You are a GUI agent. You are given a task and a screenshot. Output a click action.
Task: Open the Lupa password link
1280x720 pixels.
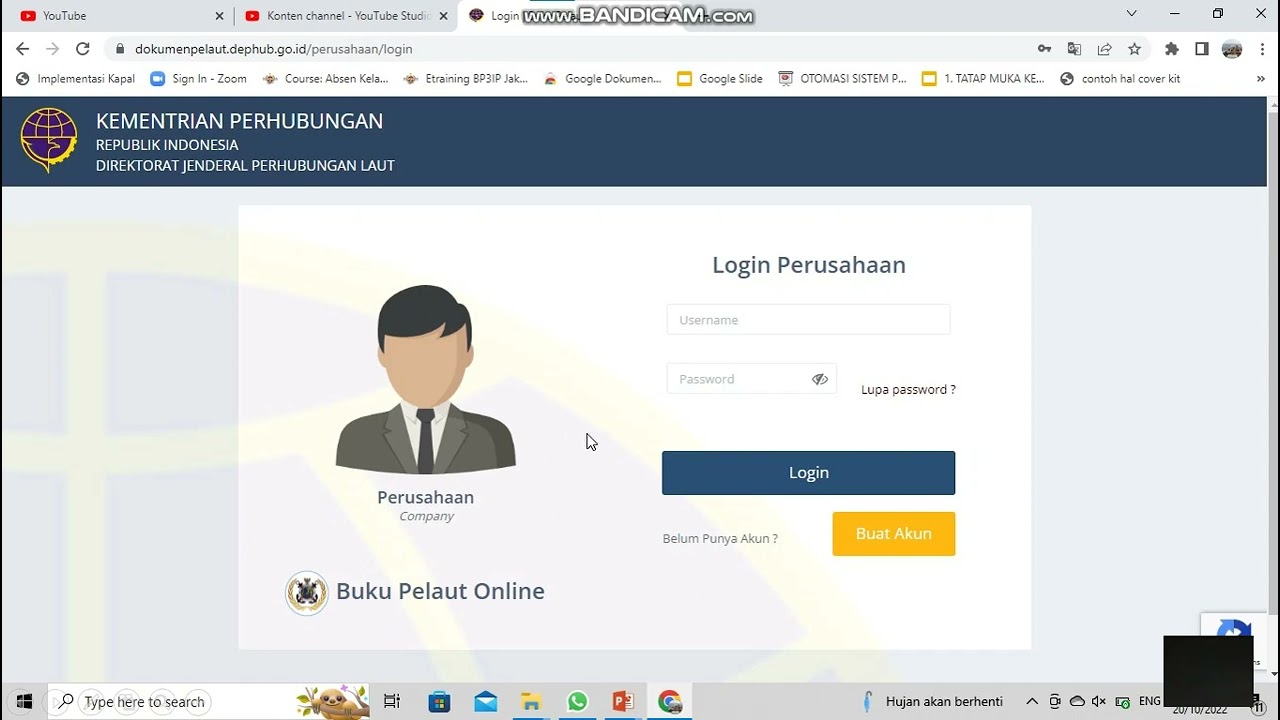[x=908, y=390]
